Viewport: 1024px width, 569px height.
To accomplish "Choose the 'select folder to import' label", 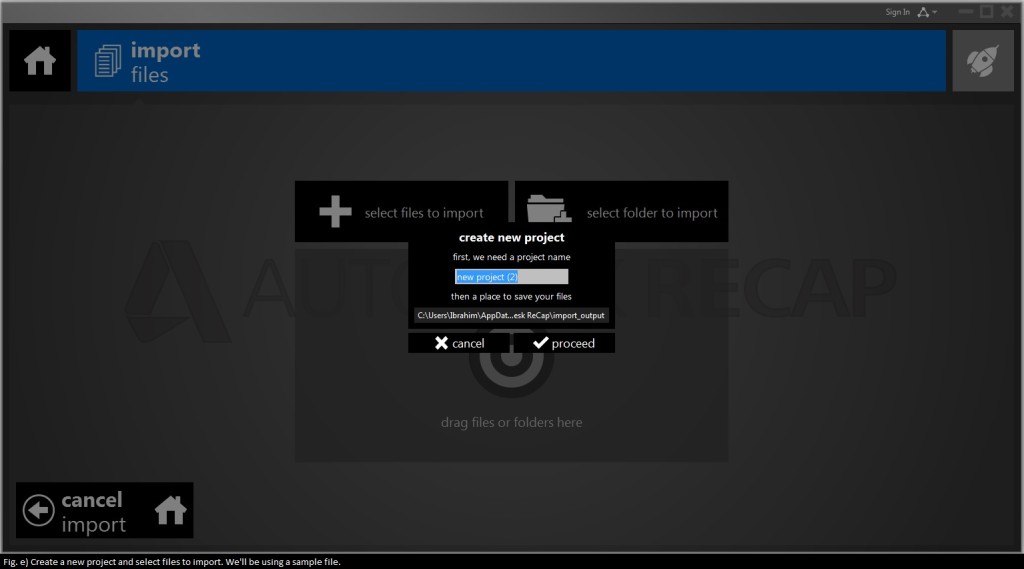I will tap(652, 213).
